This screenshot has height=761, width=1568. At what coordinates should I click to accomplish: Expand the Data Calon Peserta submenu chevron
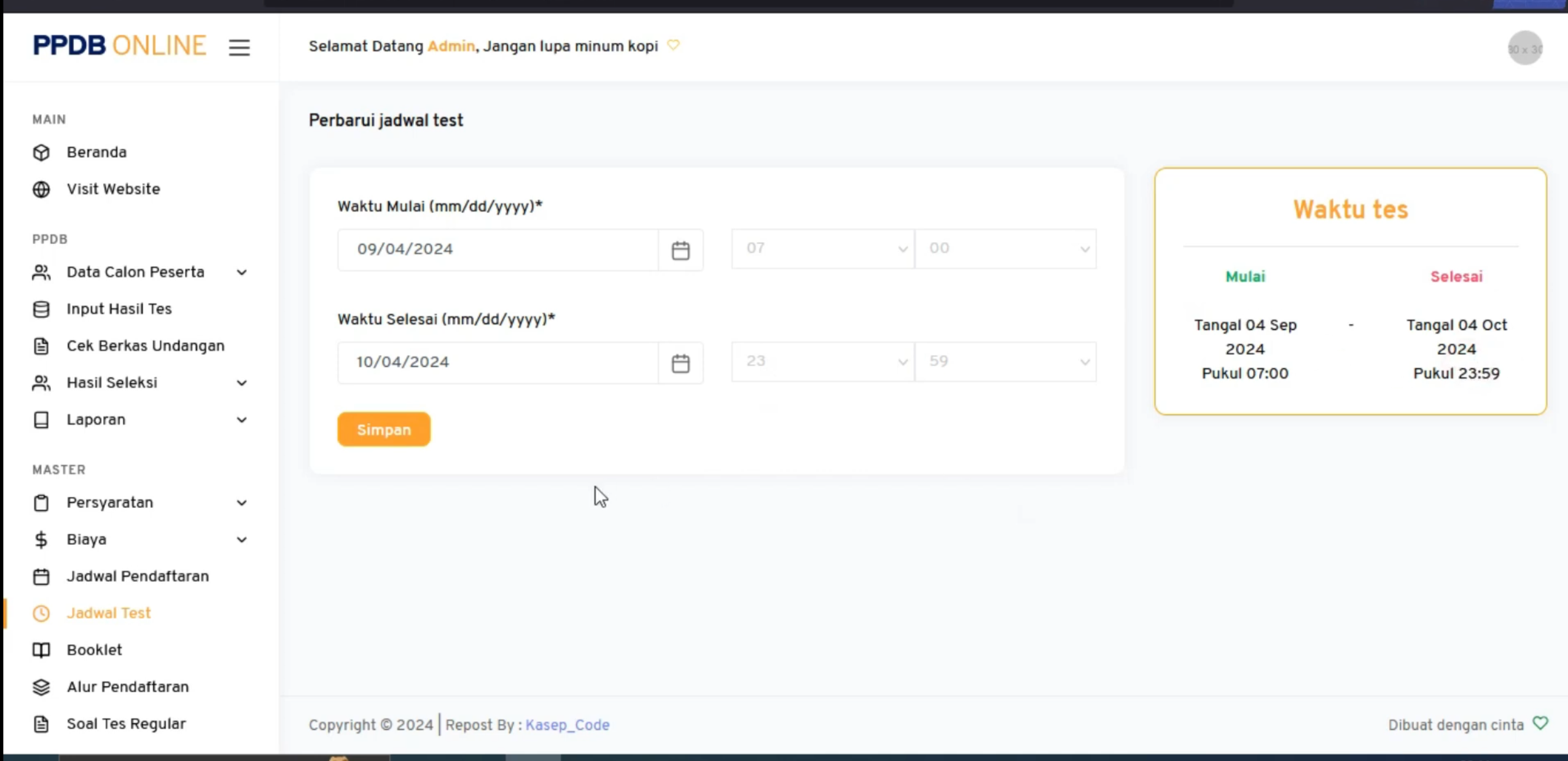(241, 272)
